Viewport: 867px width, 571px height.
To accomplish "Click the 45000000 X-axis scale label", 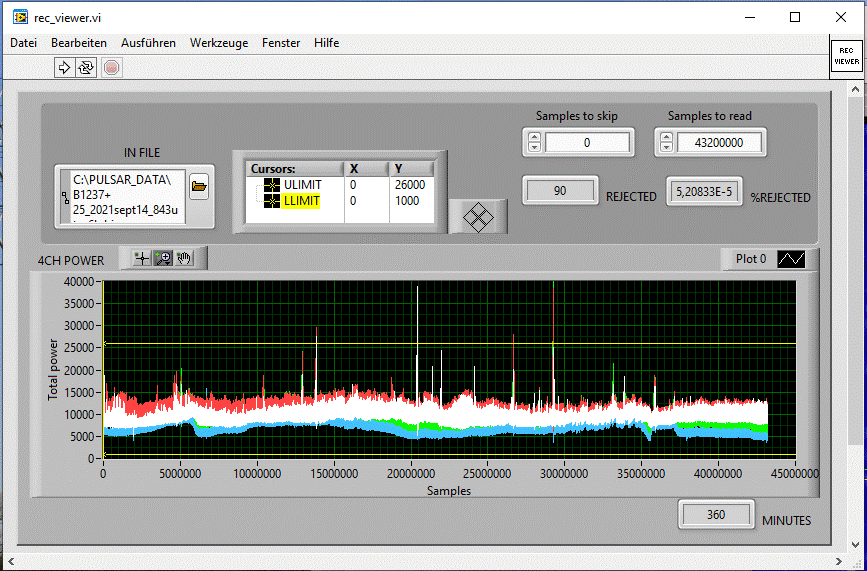I will 796,474.
